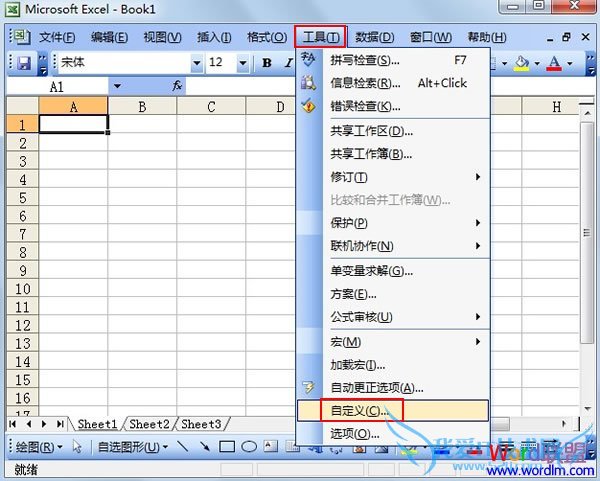Click the Select All corner box

pyautogui.click(x=23, y=106)
